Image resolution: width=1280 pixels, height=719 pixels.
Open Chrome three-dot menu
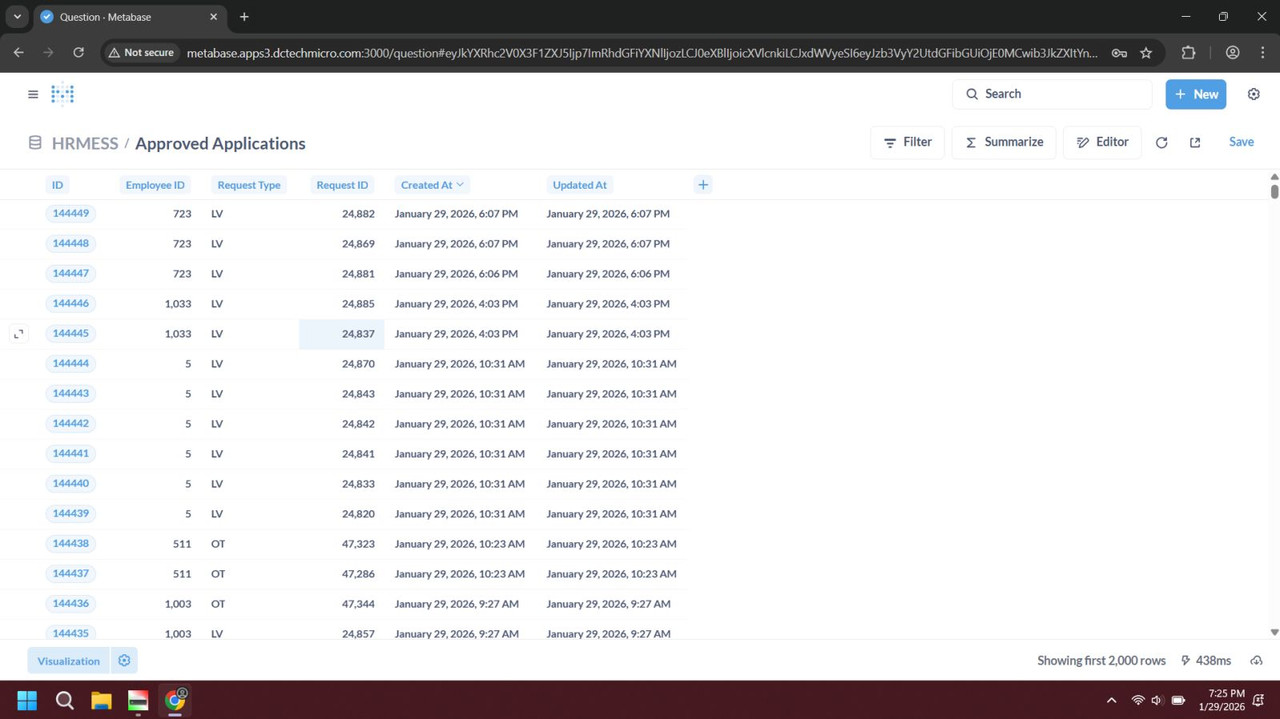click(x=1262, y=52)
